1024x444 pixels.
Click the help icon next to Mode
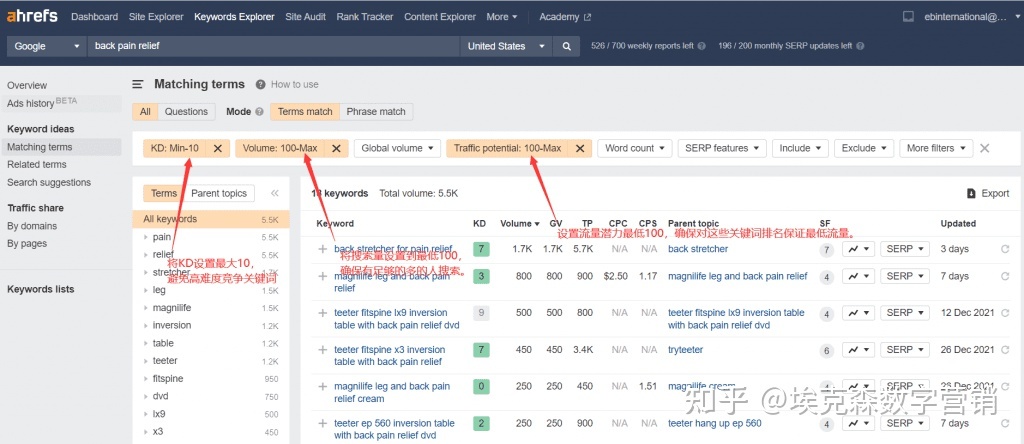point(259,112)
